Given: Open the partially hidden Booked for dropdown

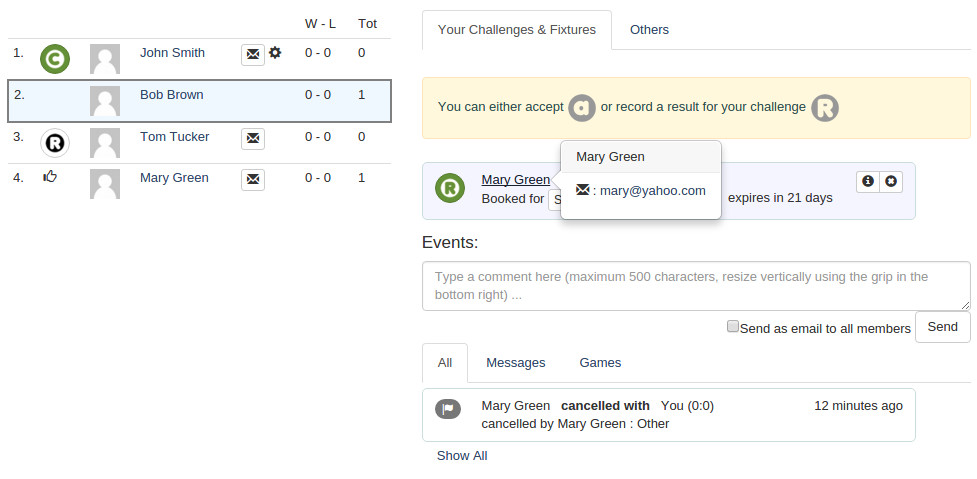Looking at the screenshot, I should (x=554, y=199).
